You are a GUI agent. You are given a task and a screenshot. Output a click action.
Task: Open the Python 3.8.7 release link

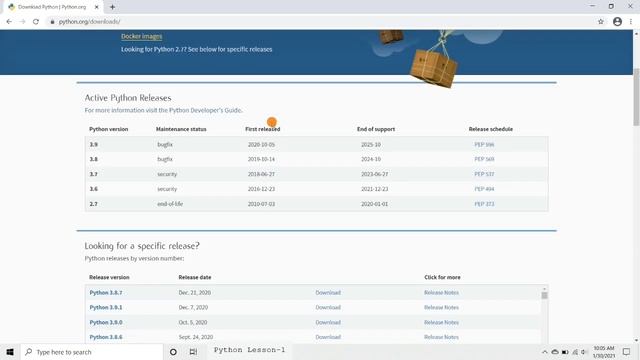coord(106,293)
